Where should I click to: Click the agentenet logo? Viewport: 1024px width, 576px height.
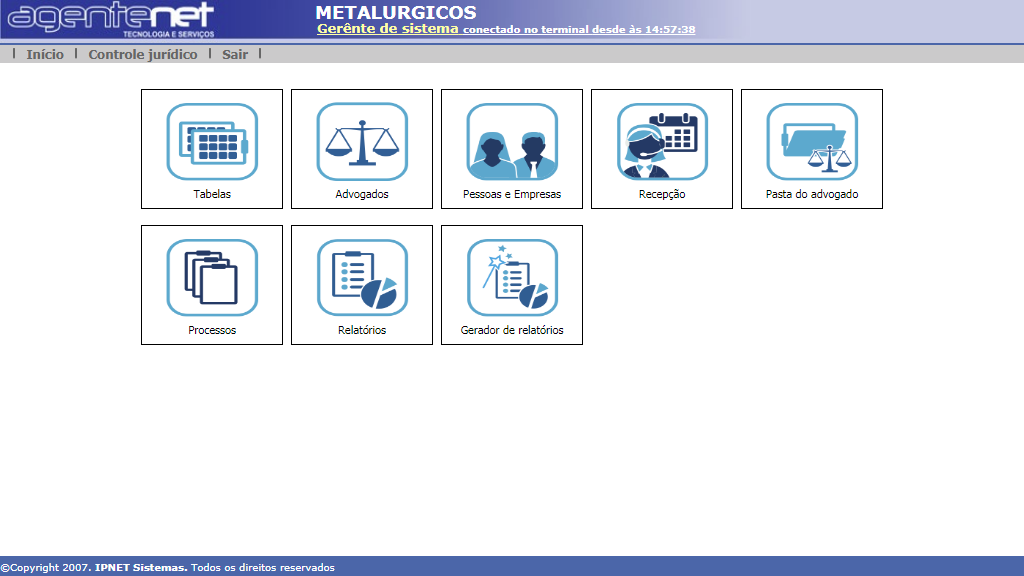tap(111, 20)
